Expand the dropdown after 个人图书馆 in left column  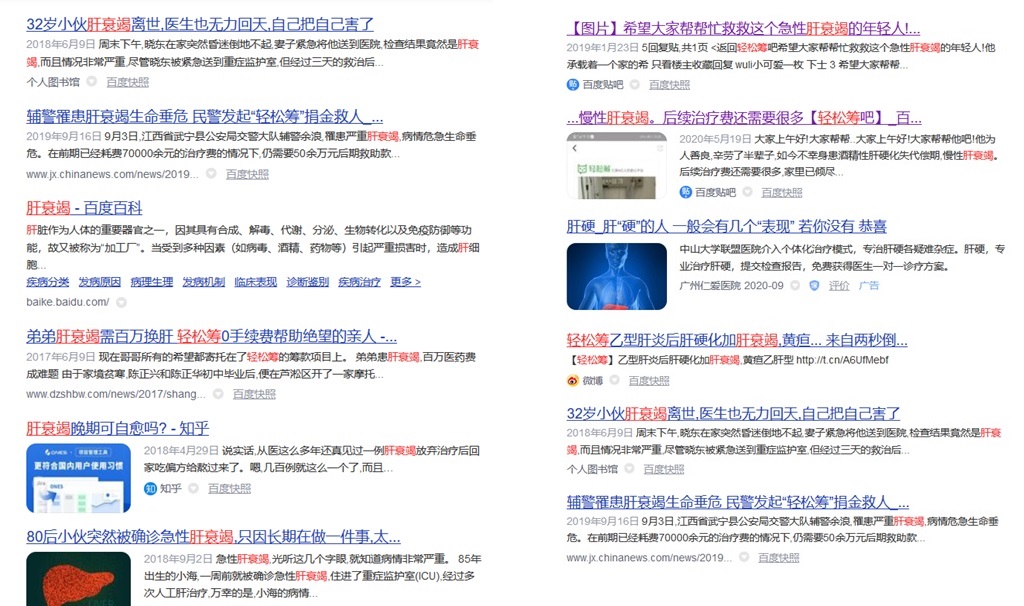tap(92, 82)
